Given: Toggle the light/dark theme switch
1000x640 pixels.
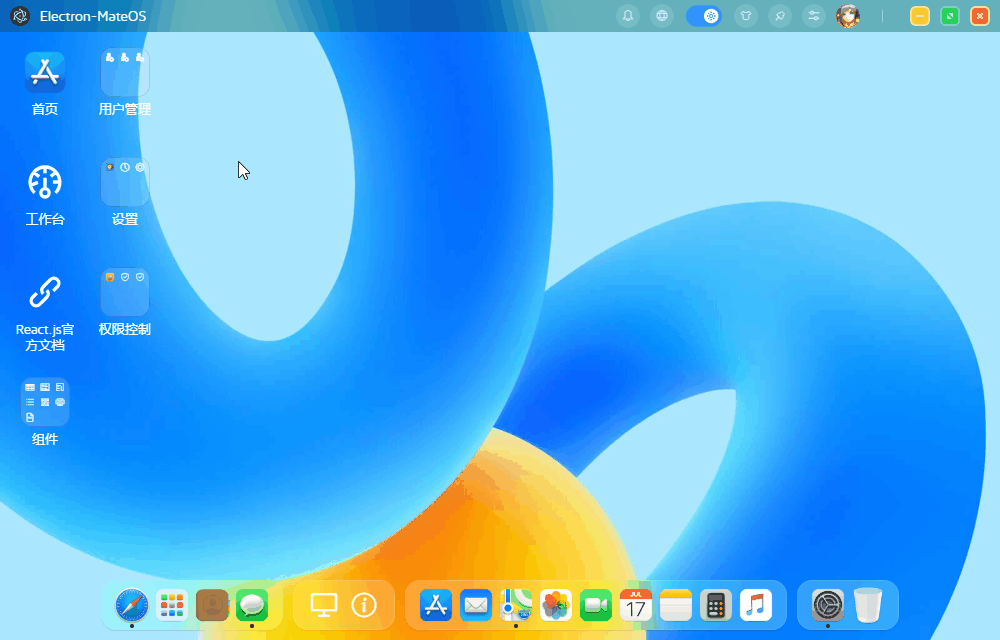Looking at the screenshot, I should pyautogui.click(x=703, y=16).
